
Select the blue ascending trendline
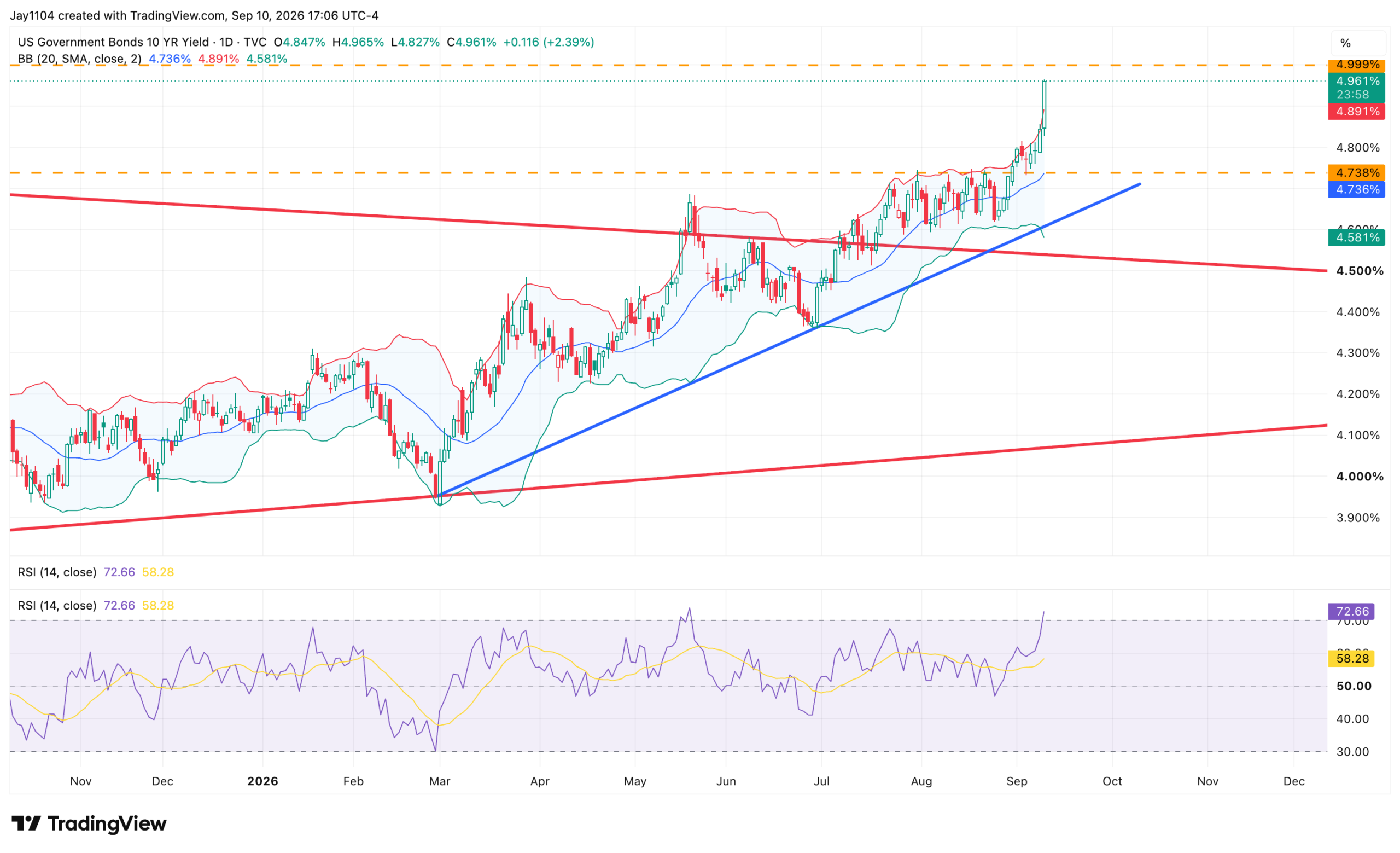point(790,339)
